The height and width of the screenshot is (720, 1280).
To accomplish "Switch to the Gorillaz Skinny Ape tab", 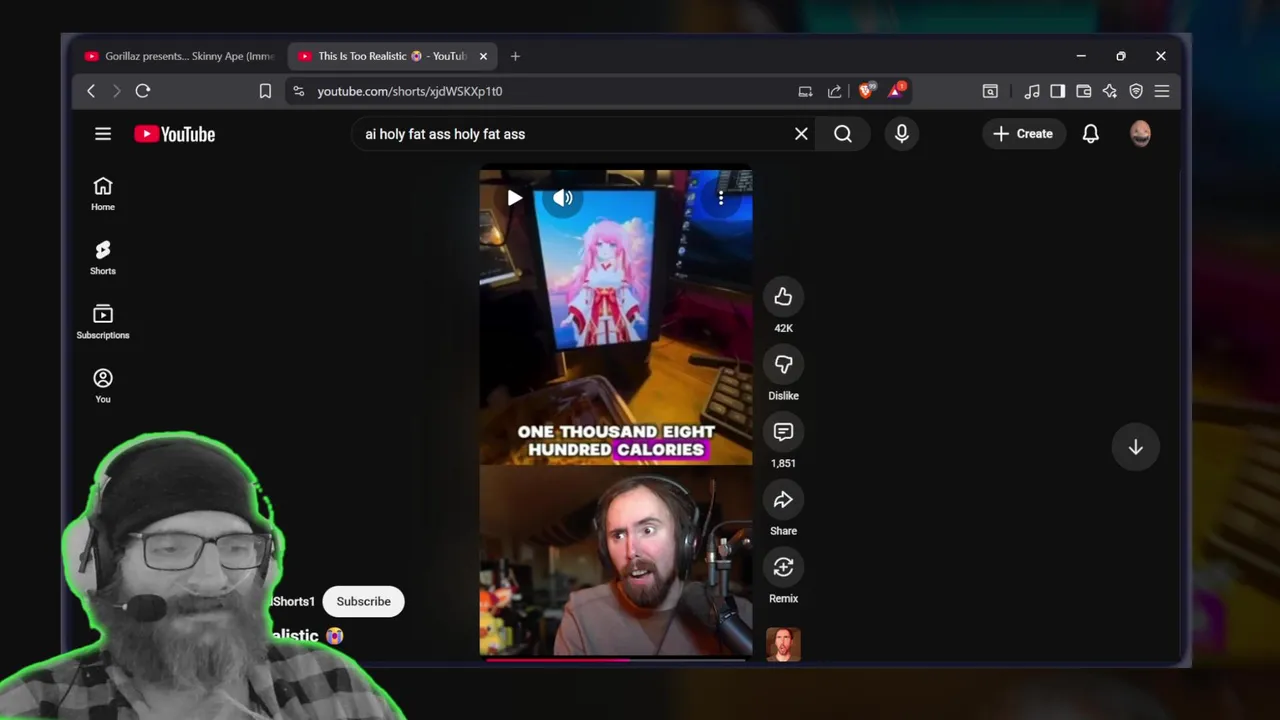I will coord(178,56).
